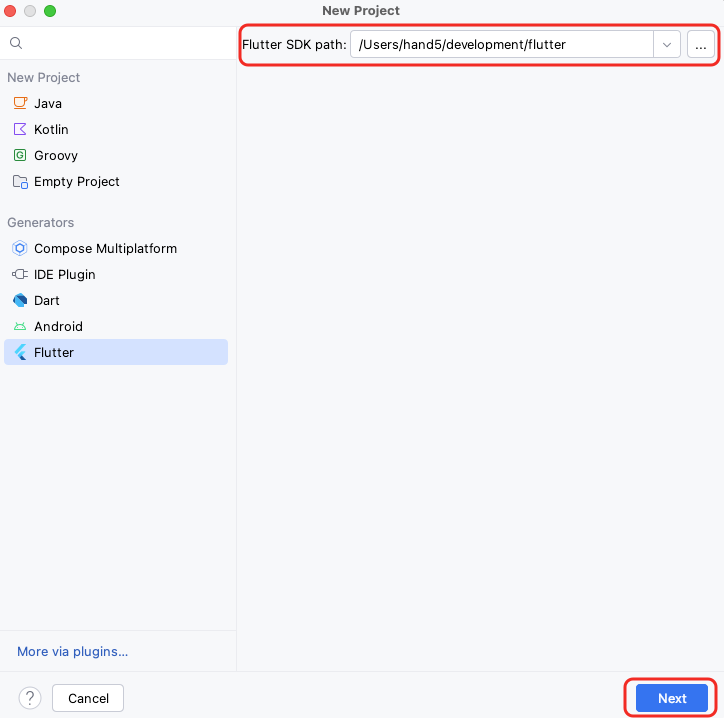724x718 pixels.
Task: Select the Java text label
Action: (x=48, y=103)
